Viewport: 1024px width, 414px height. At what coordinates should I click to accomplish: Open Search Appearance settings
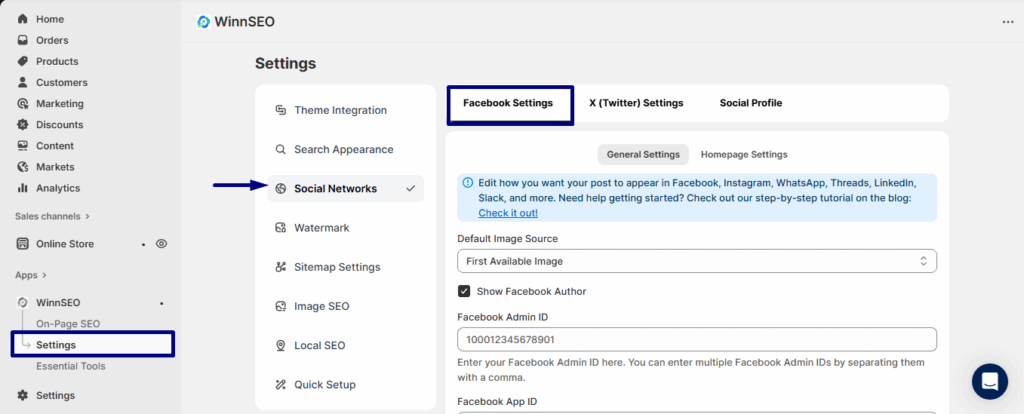pyautogui.click(x=345, y=149)
